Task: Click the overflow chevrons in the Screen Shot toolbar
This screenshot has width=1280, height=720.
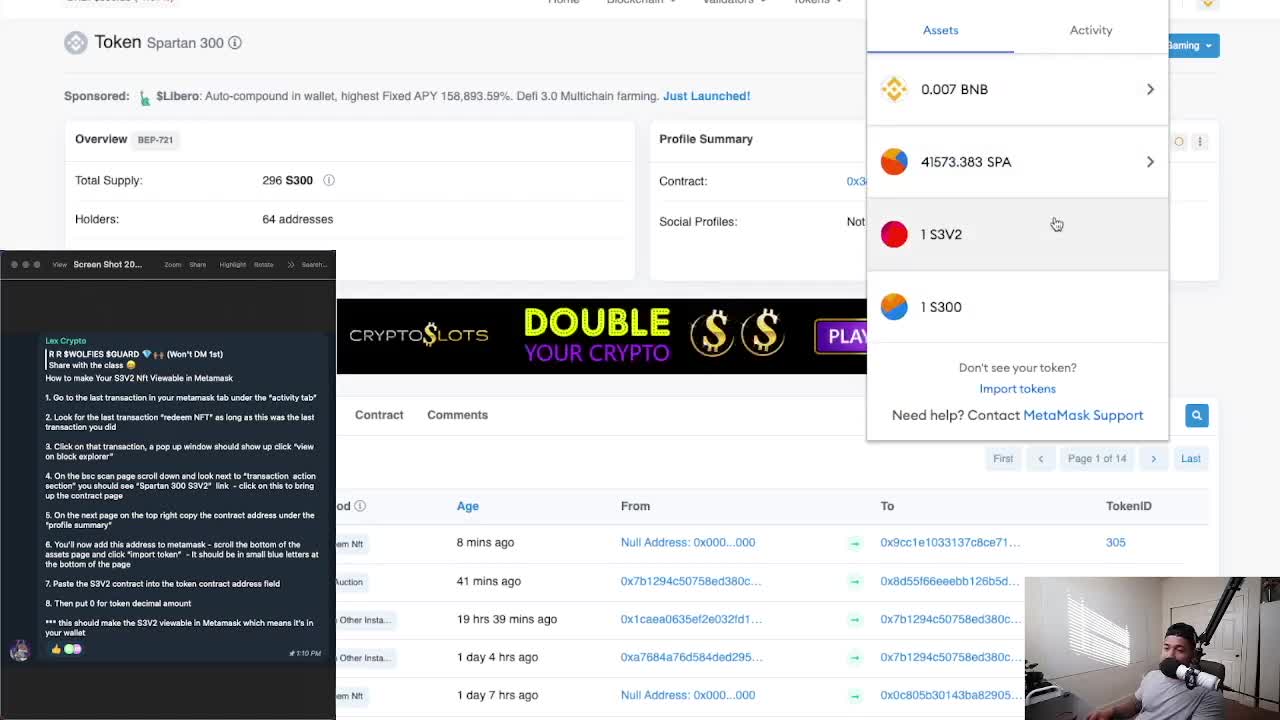Action: pos(291,265)
